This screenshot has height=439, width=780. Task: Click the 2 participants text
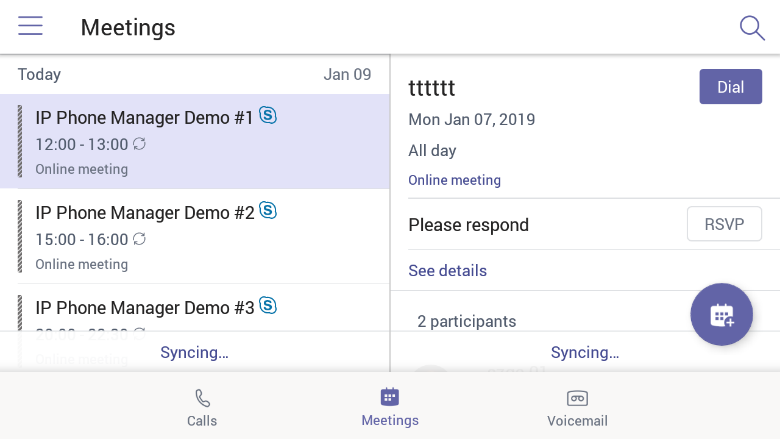click(x=467, y=321)
